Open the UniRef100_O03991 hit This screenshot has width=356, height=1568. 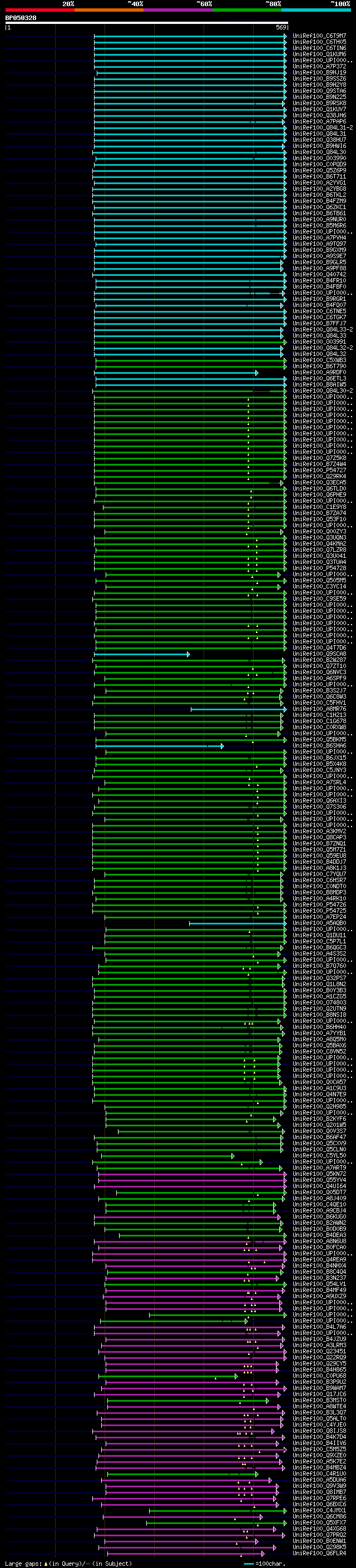coord(319,342)
